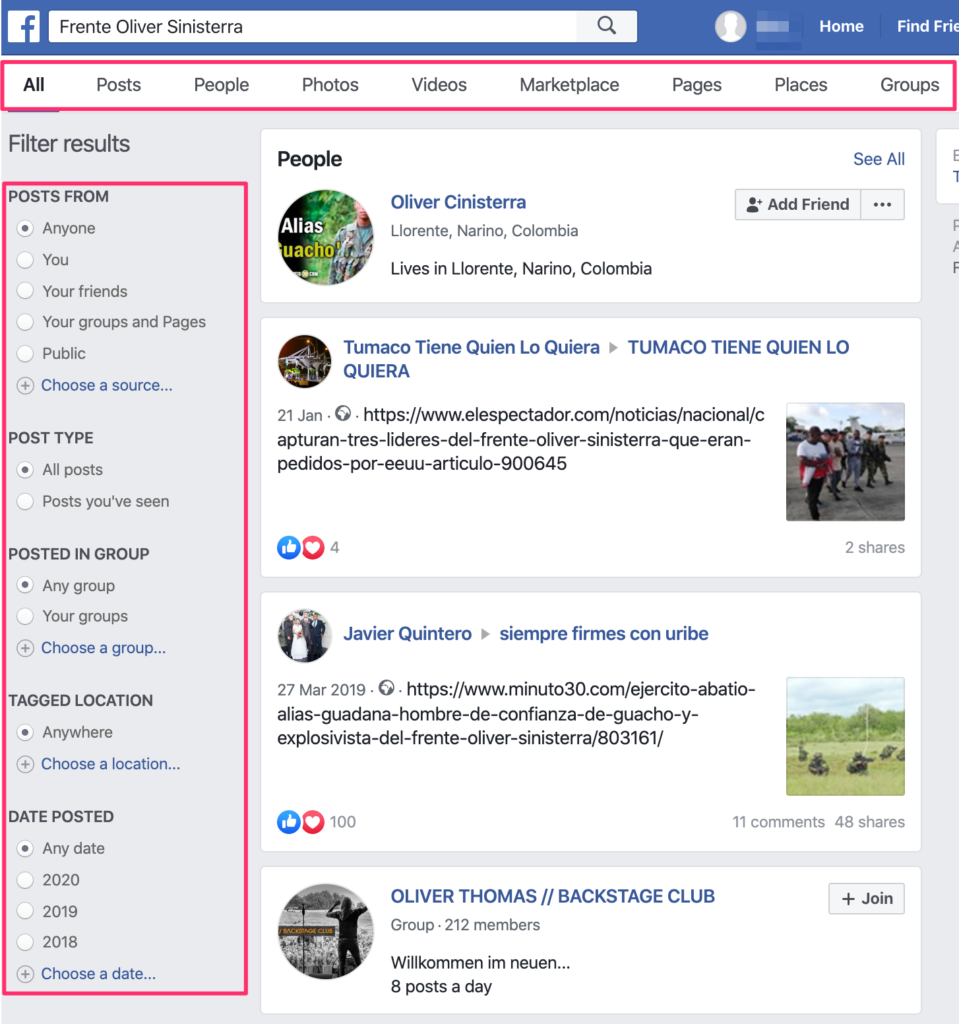Select Posts you've seen option
Image resolution: width=959 pixels, height=1024 pixels.
(x=25, y=502)
